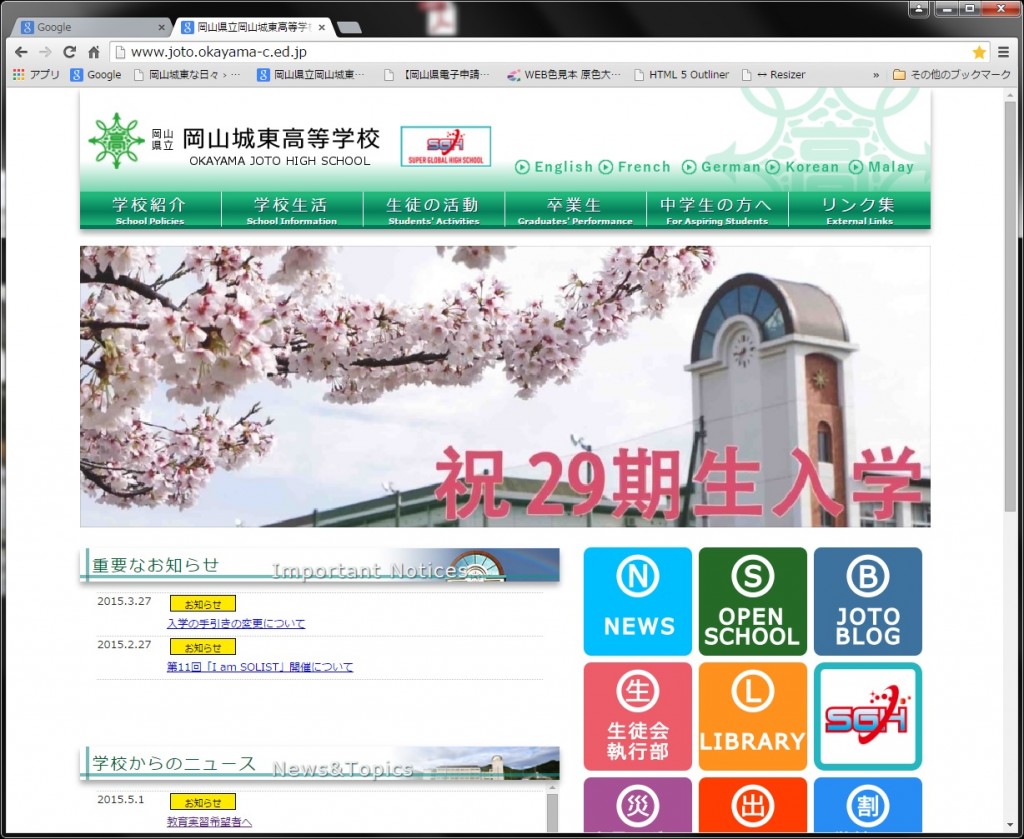Open the JOTO BLOG tile
Image resolution: width=1024 pixels, height=839 pixels.
(868, 601)
